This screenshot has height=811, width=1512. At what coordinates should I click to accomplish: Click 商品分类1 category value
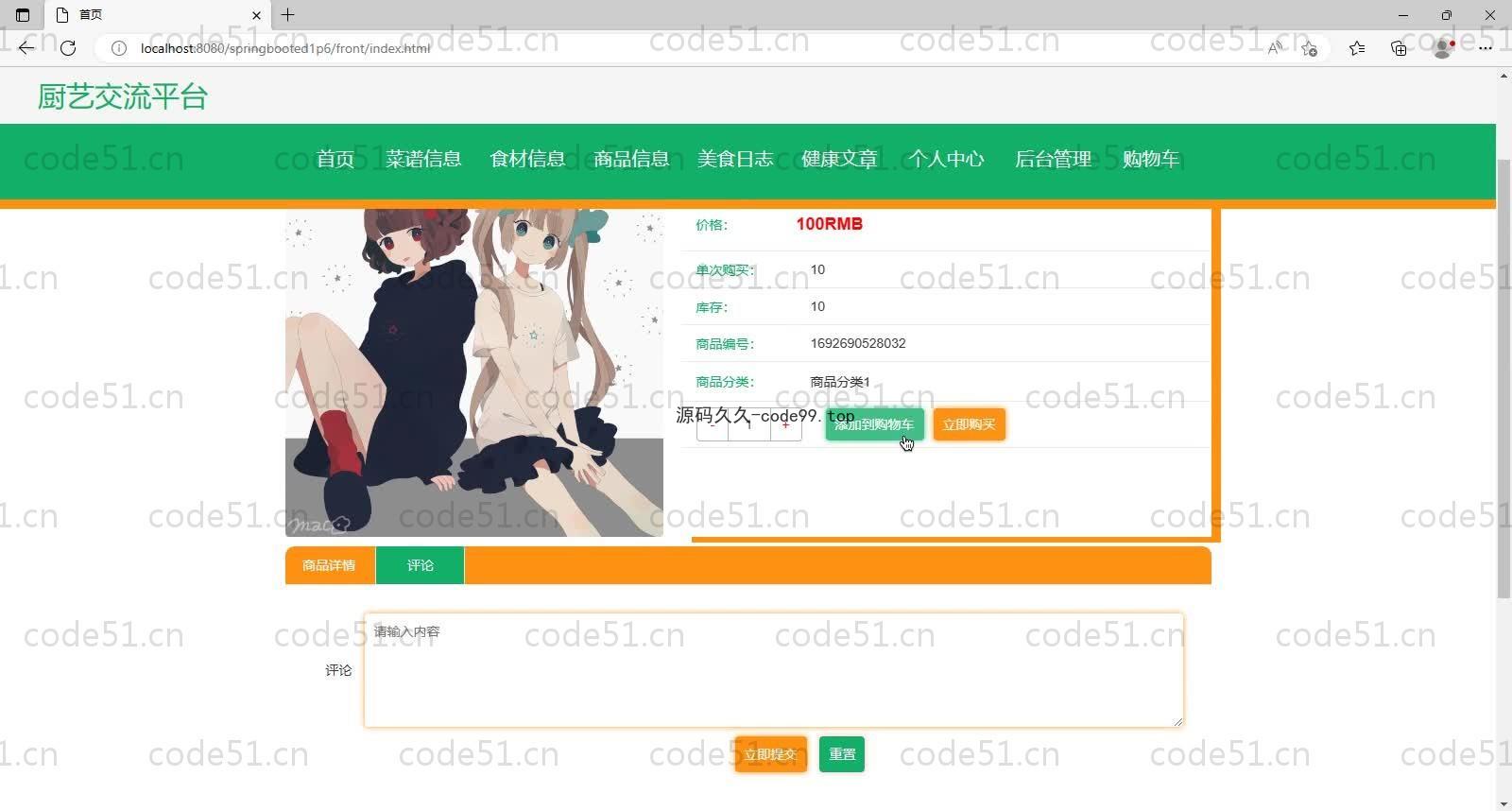[840, 382]
